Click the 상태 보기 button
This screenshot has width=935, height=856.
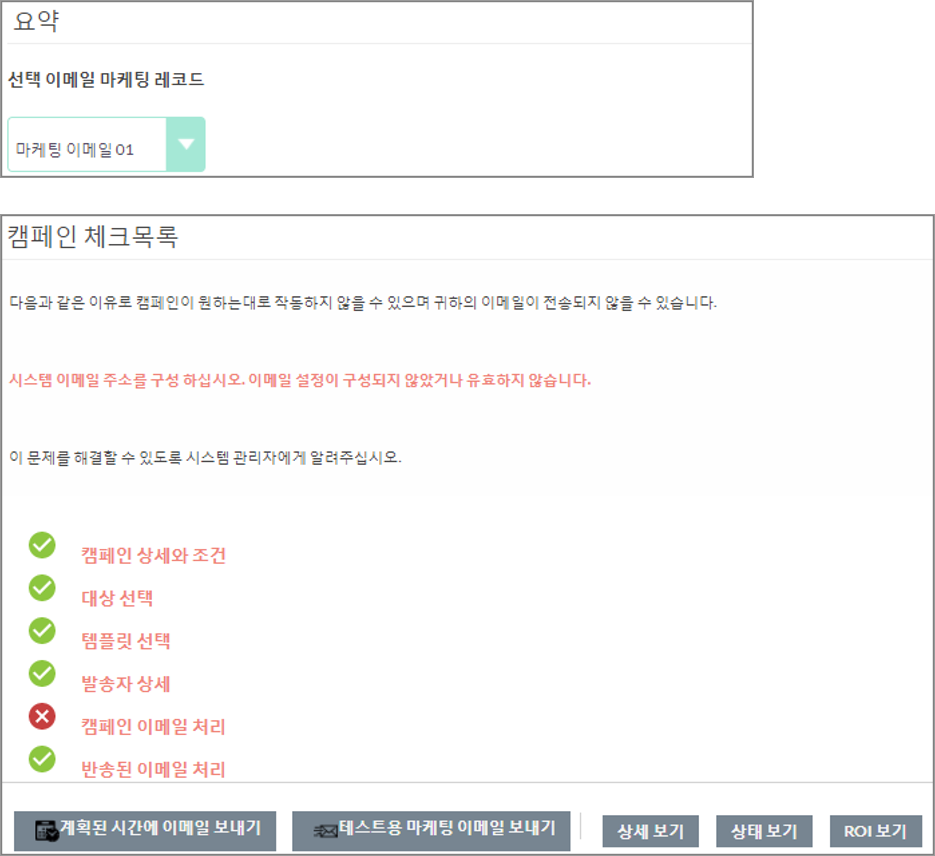[x=764, y=831]
